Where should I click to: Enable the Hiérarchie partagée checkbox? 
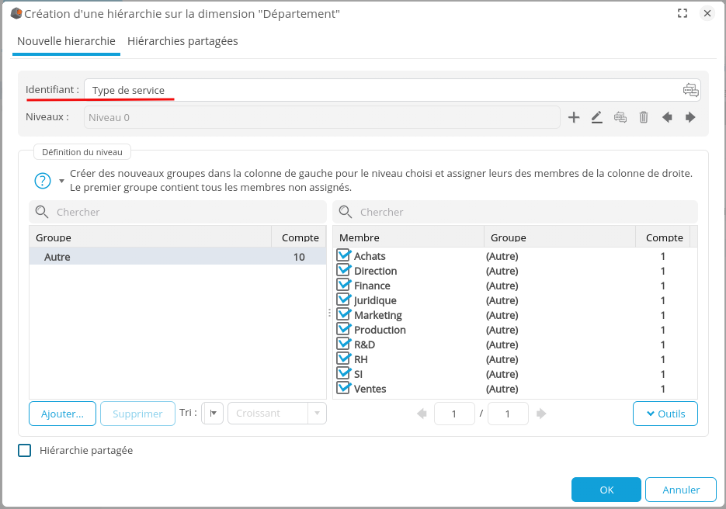pyautogui.click(x=25, y=451)
